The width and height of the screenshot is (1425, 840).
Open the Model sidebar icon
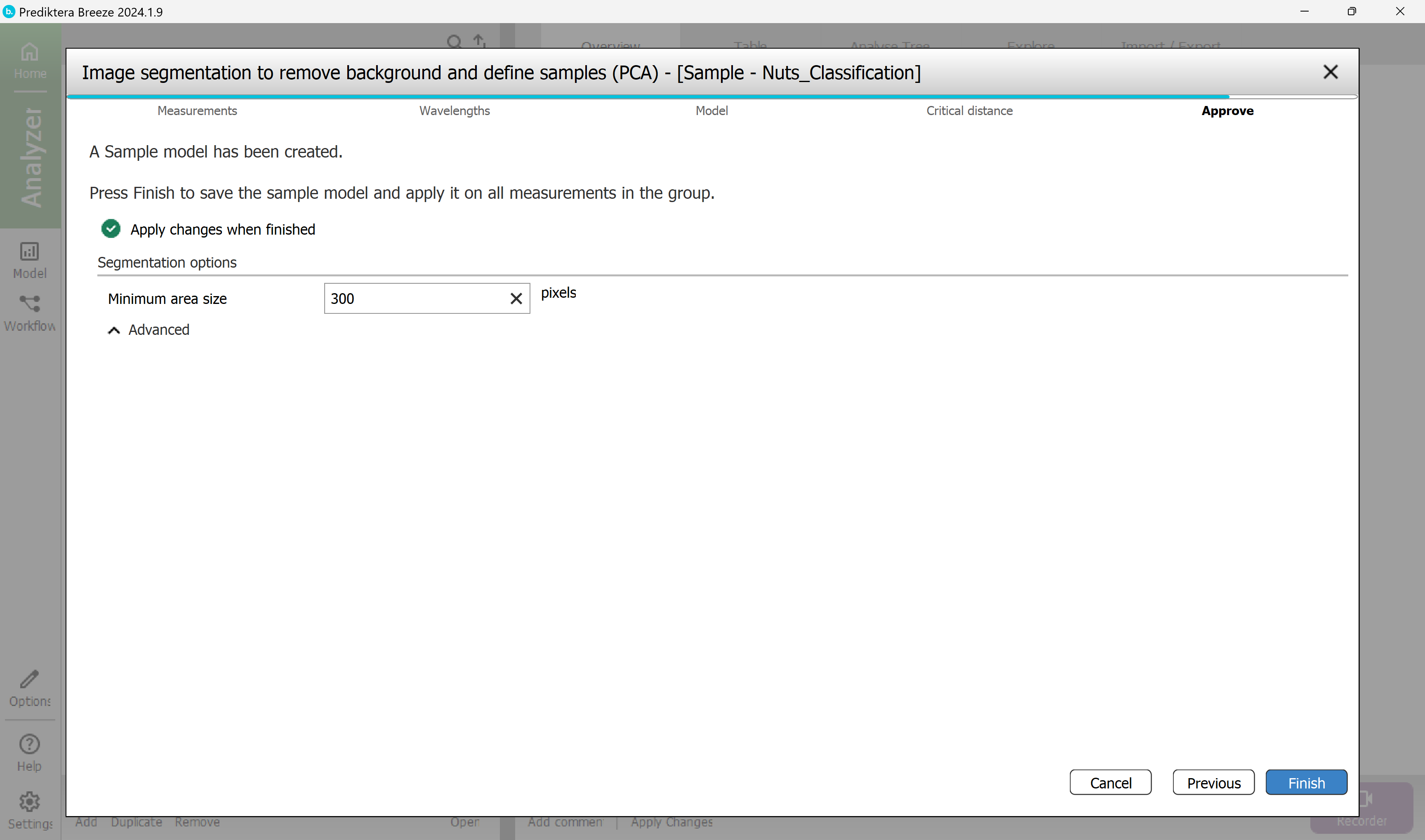coord(29,260)
